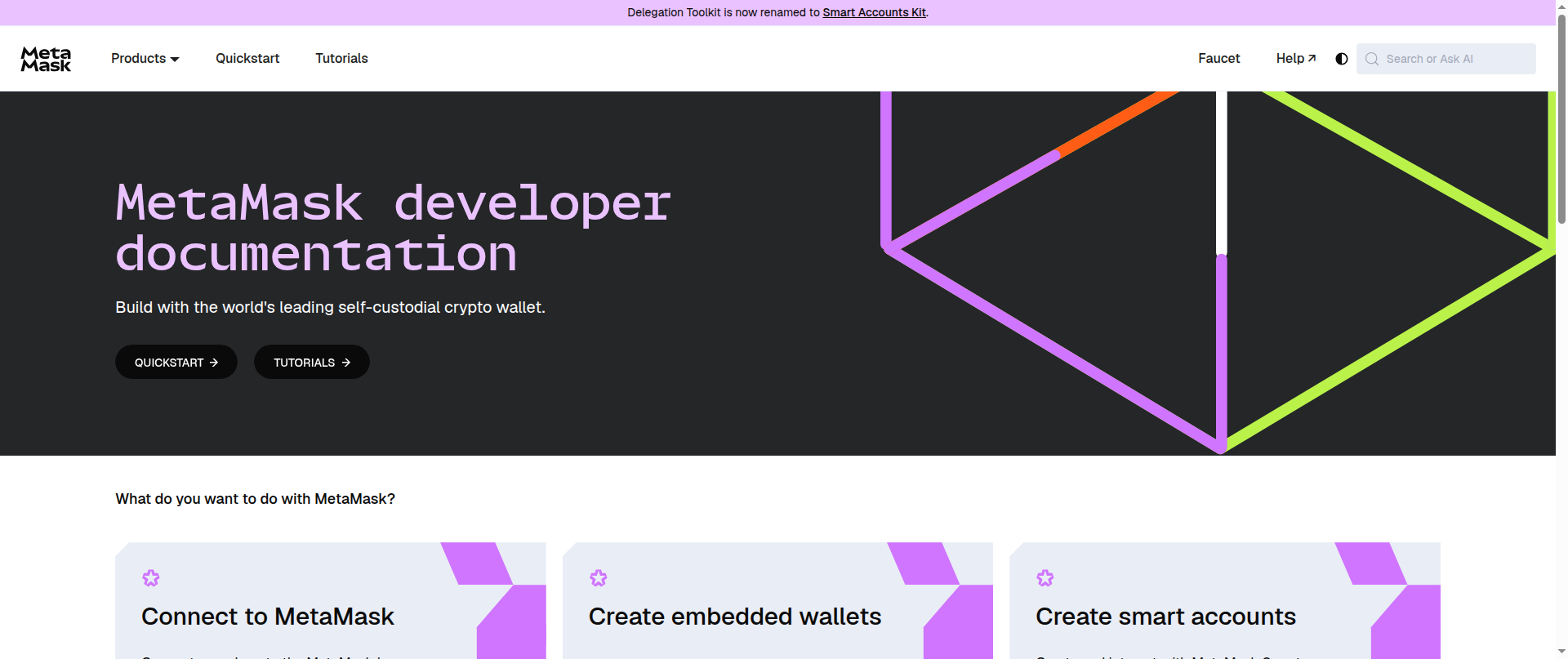Click the star icon on Create smart accounts card
The height and width of the screenshot is (659, 1568).
coord(1045,578)
